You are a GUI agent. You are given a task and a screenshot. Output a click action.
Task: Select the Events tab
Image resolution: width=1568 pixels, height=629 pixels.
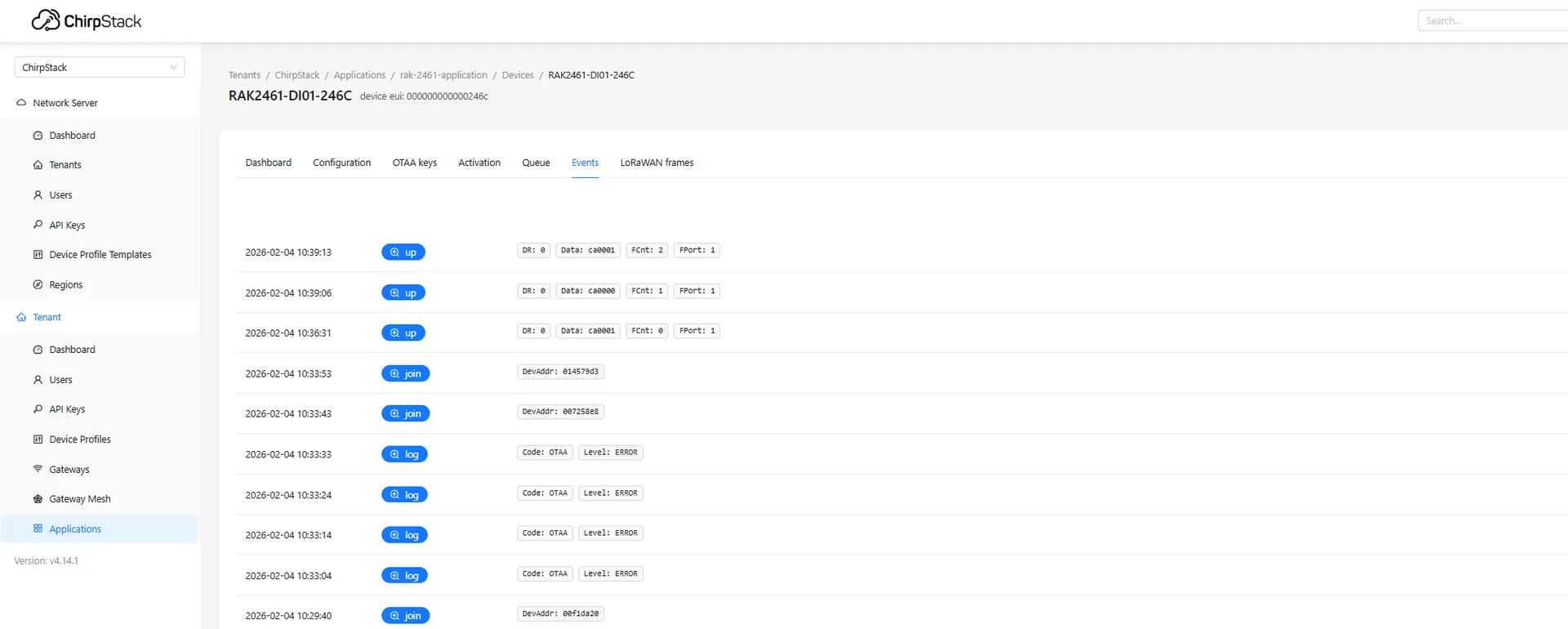[585, 163]
